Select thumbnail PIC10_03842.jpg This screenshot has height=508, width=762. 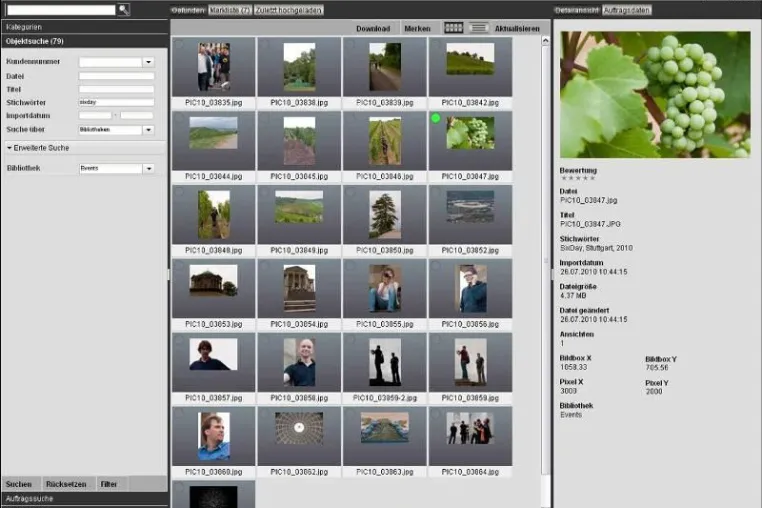(470, 67)
